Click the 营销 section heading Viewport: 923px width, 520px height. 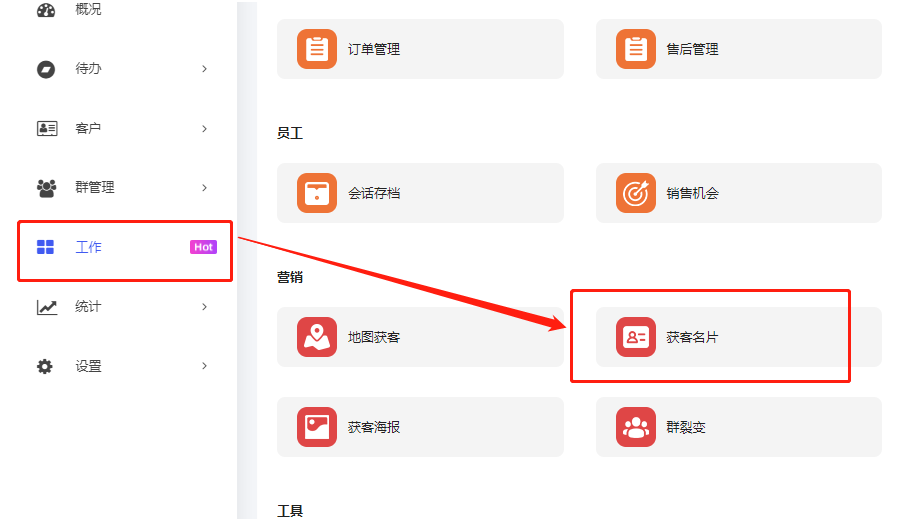(290, 277)
